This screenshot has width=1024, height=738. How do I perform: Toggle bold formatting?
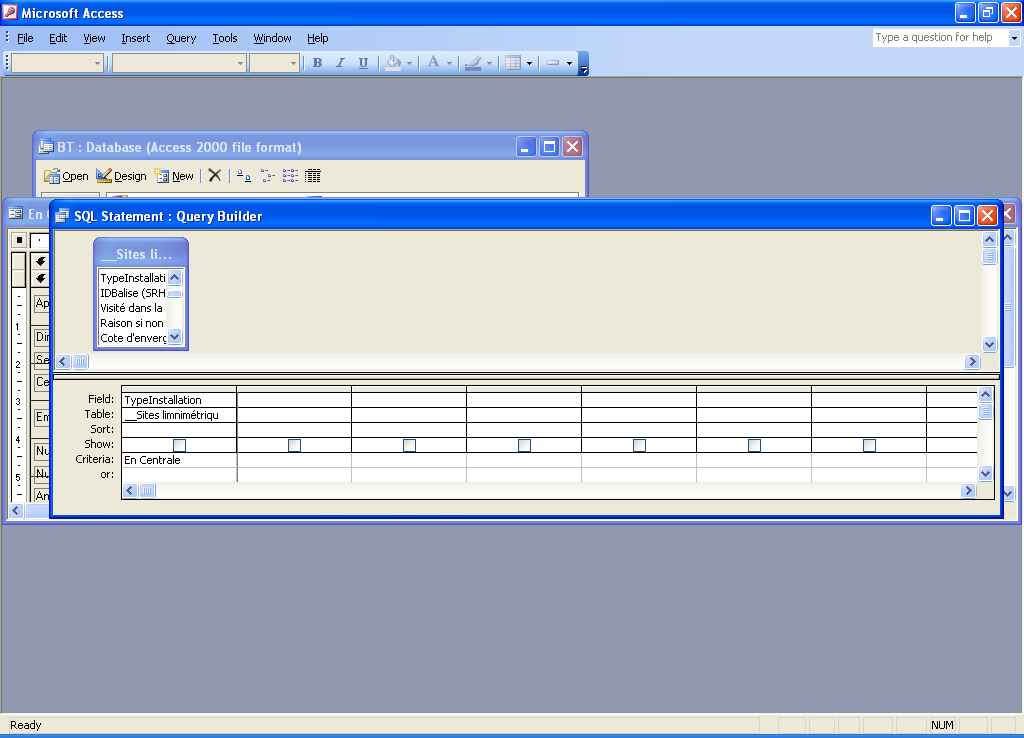click(x=317, y=63)
